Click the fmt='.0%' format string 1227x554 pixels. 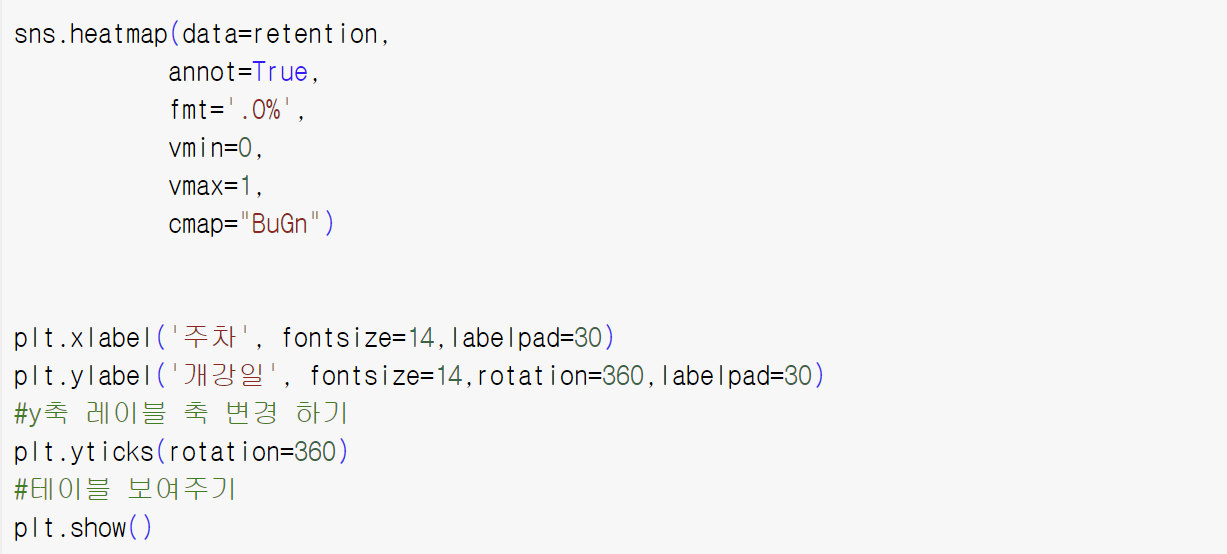(x=231, y=110)
